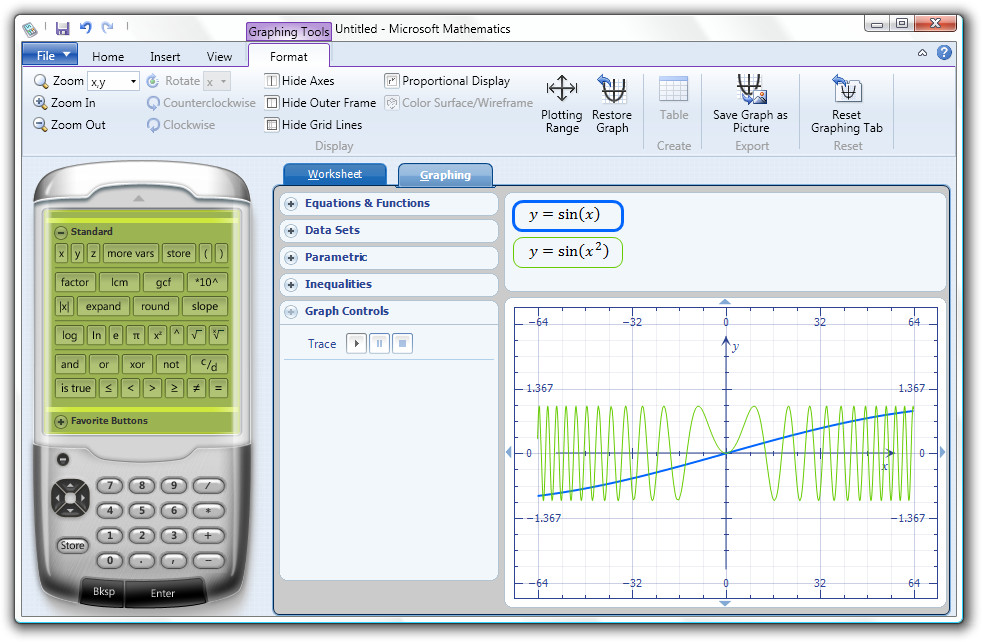
Task: Click the x squared key on calculator
Action: click(157, 335)
